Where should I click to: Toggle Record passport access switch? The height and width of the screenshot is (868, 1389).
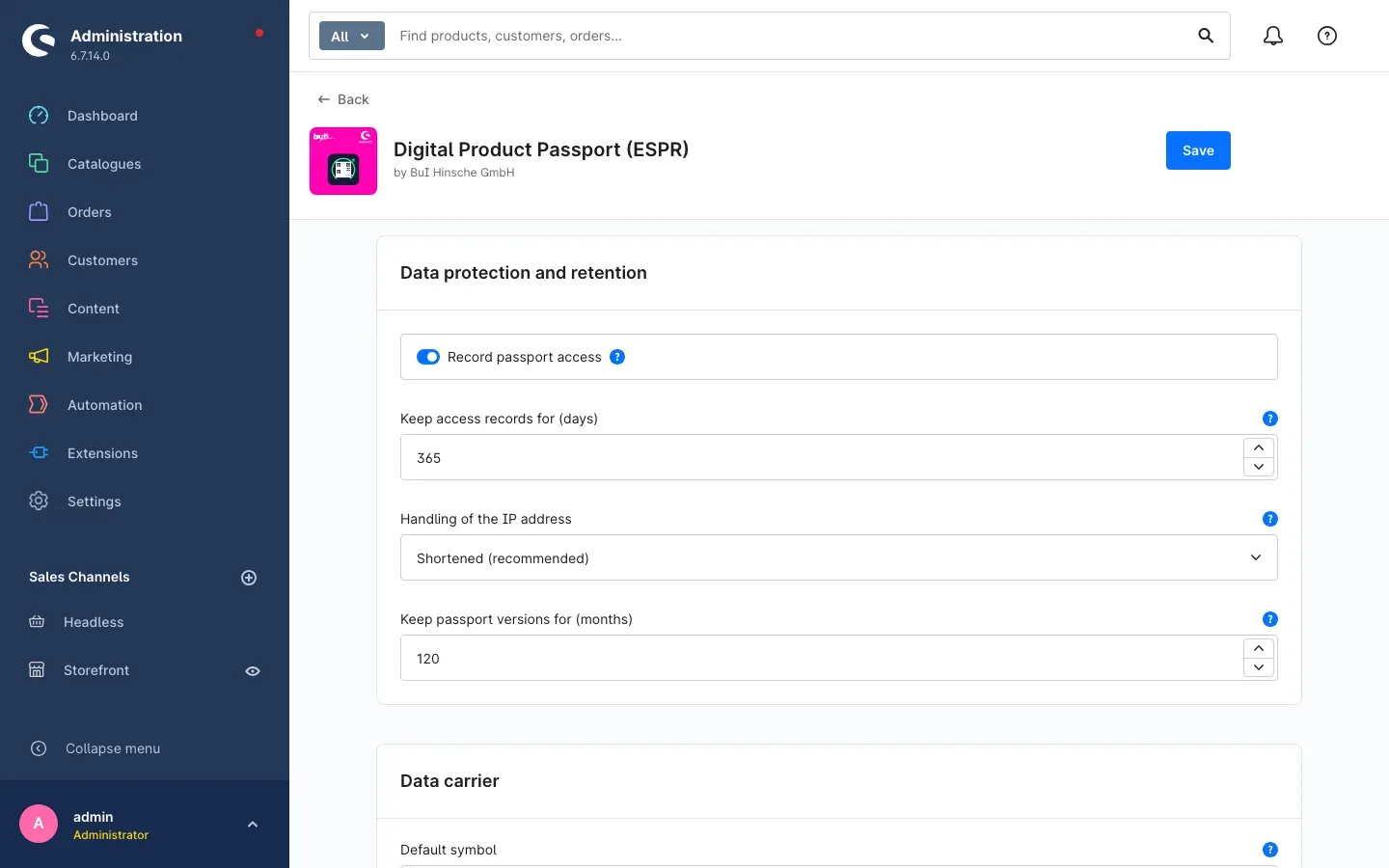[428, 357]
